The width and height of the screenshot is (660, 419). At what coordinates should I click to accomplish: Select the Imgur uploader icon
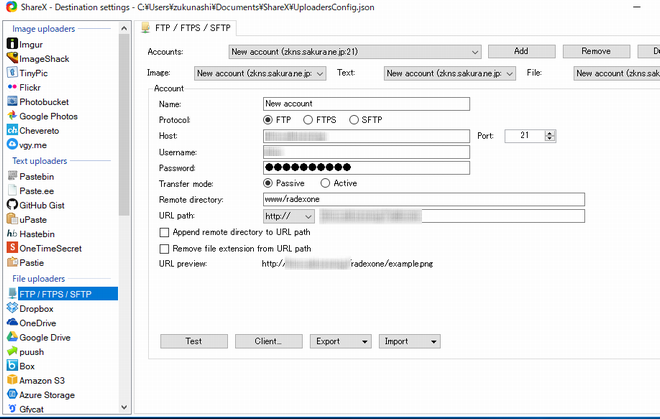pos(12,44)
